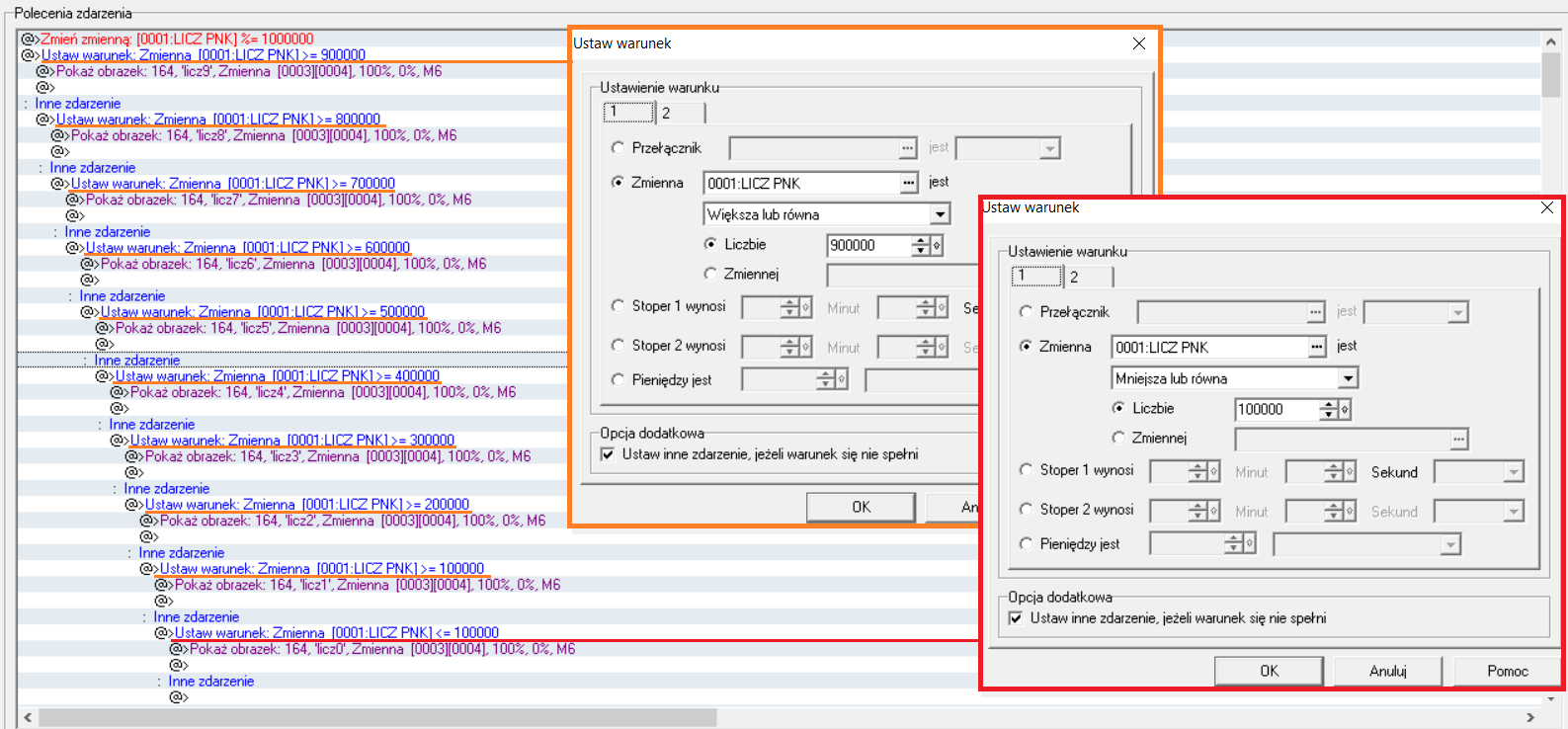The image size is (1568, 729).
Task: Click the down arrow on the 900000 spinner
Action: click(x=921, y=250)
